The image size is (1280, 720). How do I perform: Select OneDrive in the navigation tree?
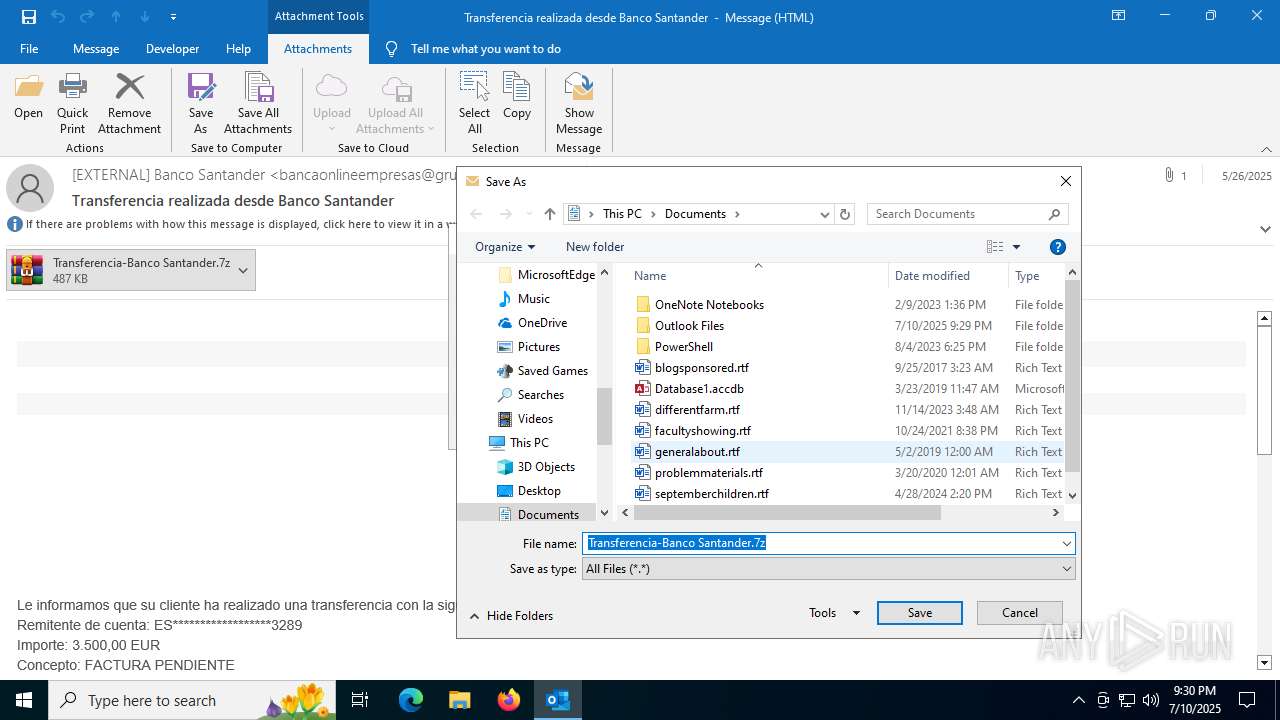point(542,323)
